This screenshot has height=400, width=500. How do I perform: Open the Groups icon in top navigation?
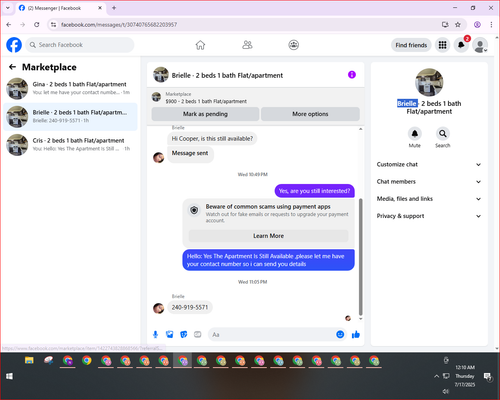click(294, 45)
